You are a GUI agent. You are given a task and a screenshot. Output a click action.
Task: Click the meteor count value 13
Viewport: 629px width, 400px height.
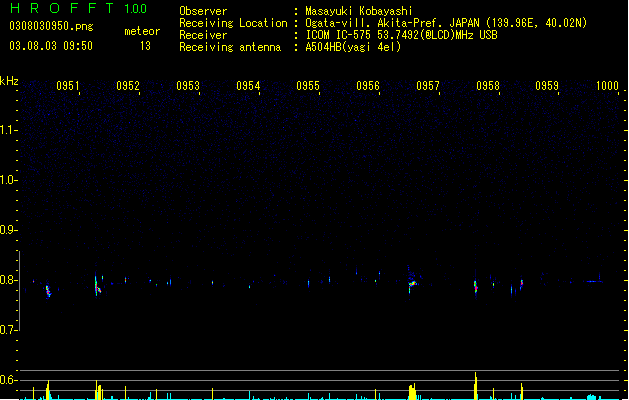(x=145, y=46)
